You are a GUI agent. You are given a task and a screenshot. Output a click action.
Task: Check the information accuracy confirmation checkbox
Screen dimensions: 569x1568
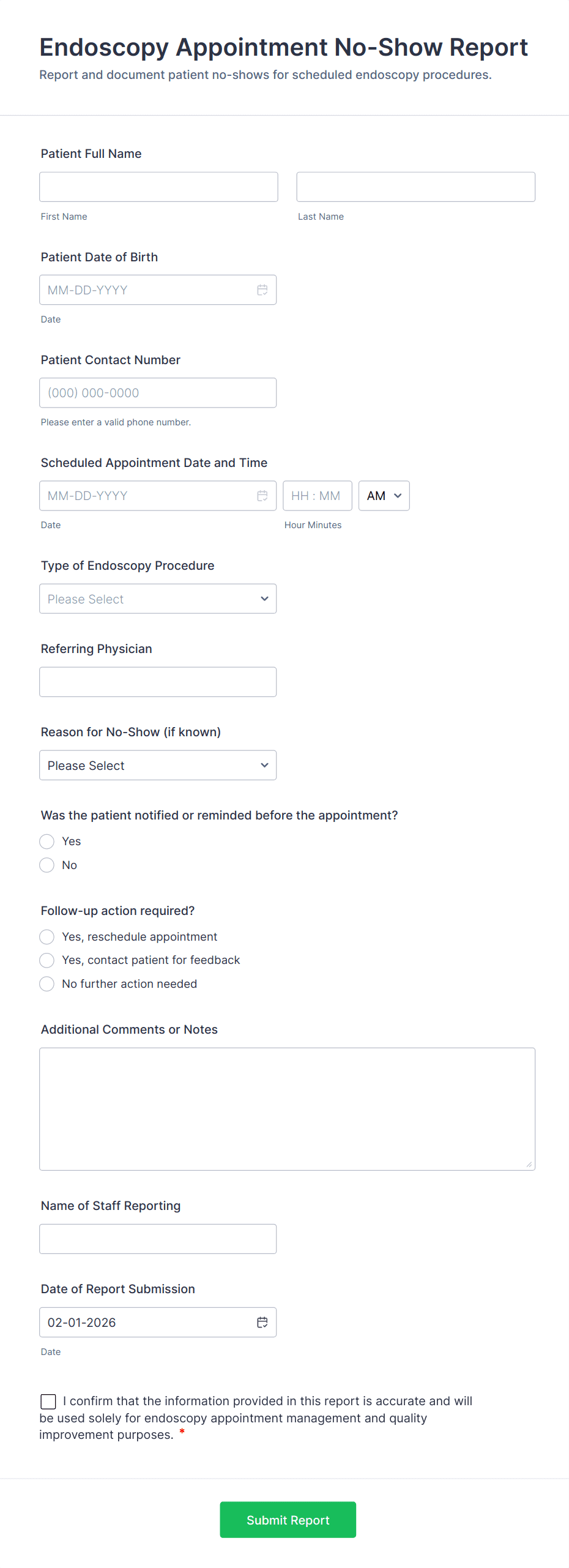tap(48, 1402)
